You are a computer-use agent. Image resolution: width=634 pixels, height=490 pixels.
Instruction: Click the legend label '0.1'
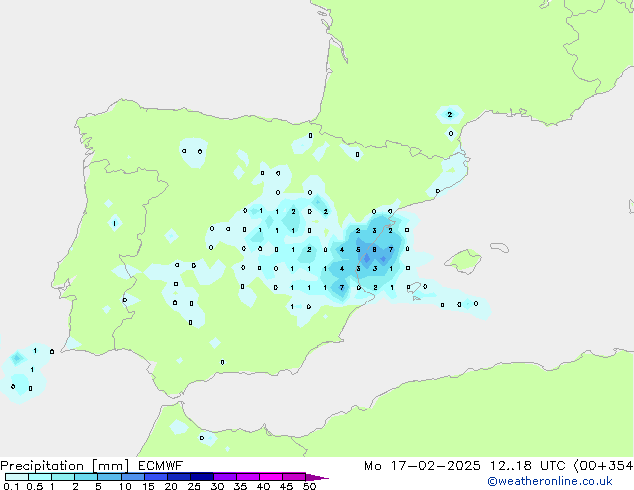click(11, 486)
